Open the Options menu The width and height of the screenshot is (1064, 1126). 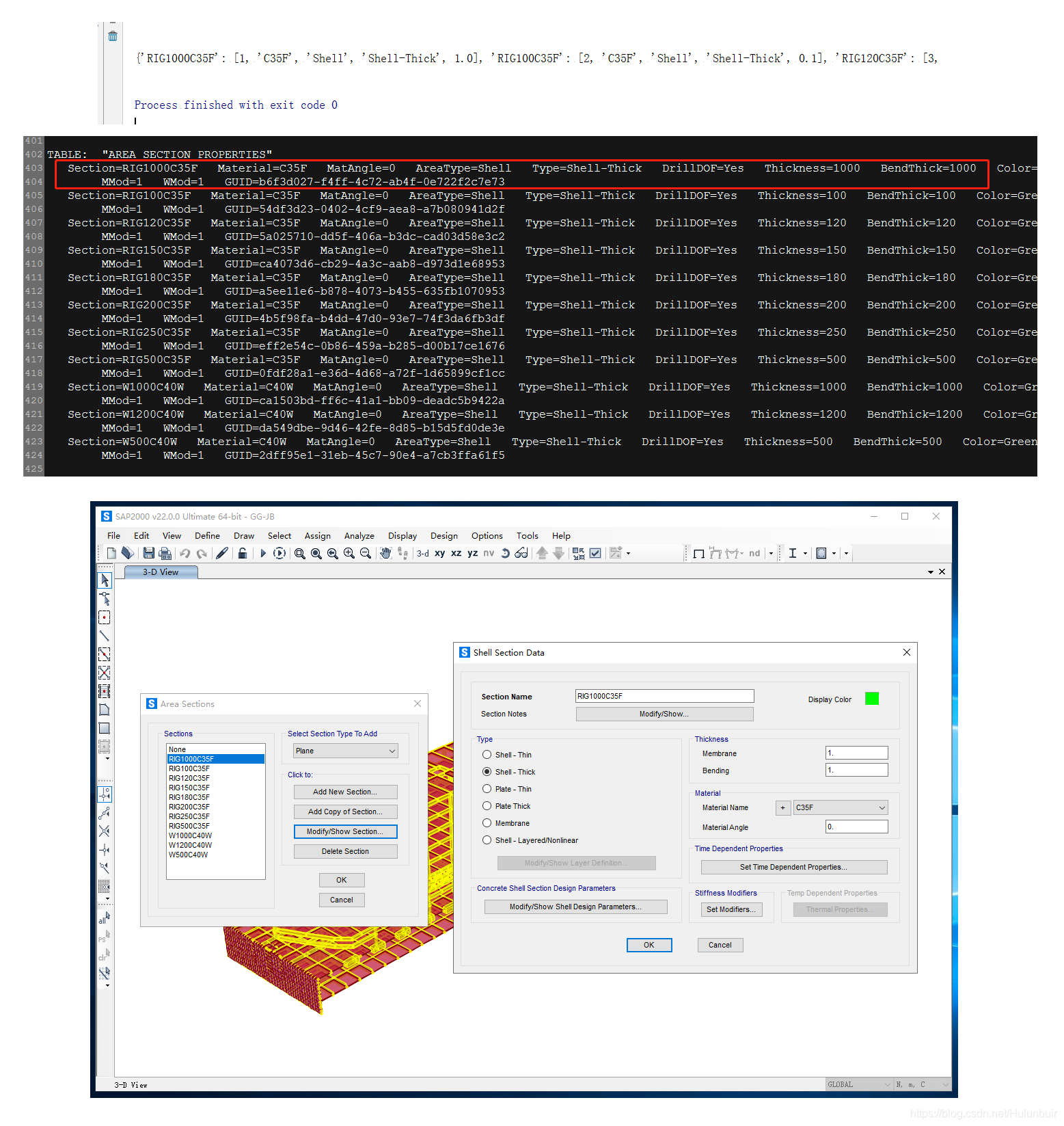coord(487,536)
